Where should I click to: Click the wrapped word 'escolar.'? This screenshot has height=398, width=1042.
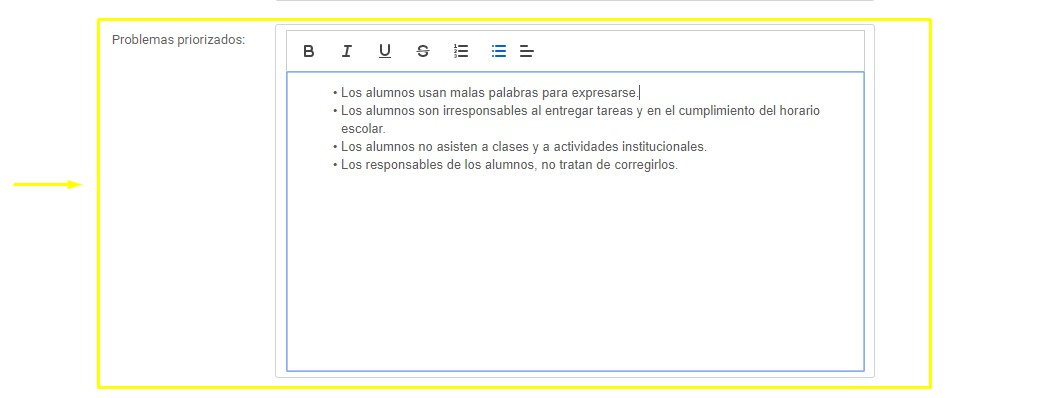364,129
